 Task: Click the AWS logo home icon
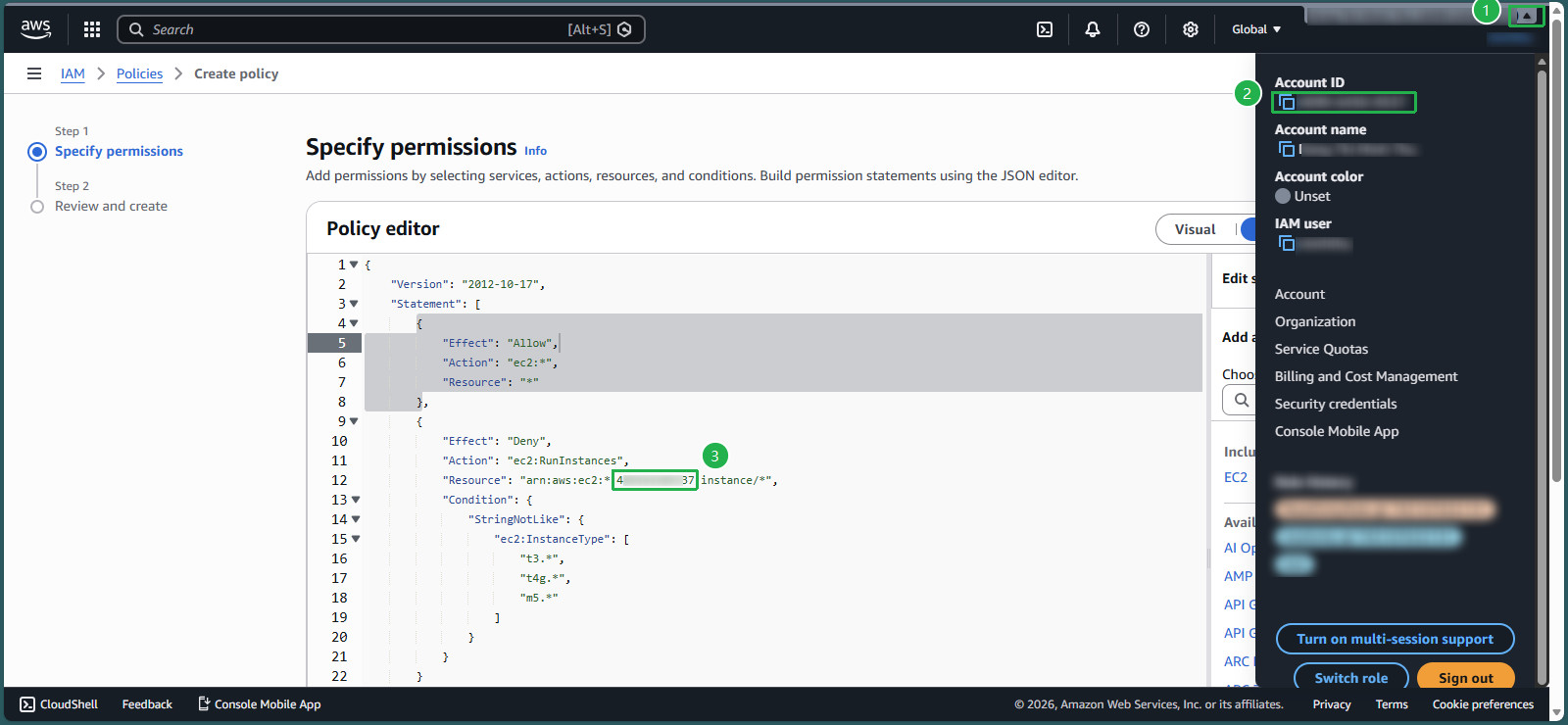click(36, 29)
